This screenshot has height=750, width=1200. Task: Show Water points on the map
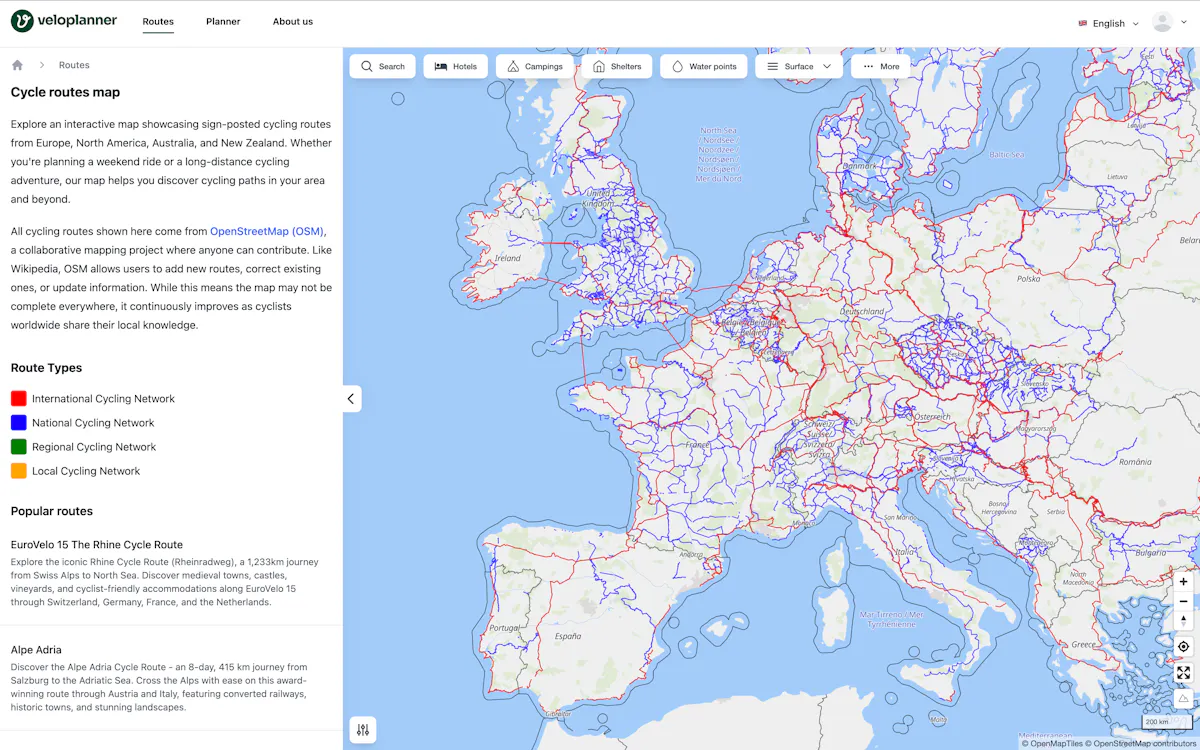[x=704, y=67]
